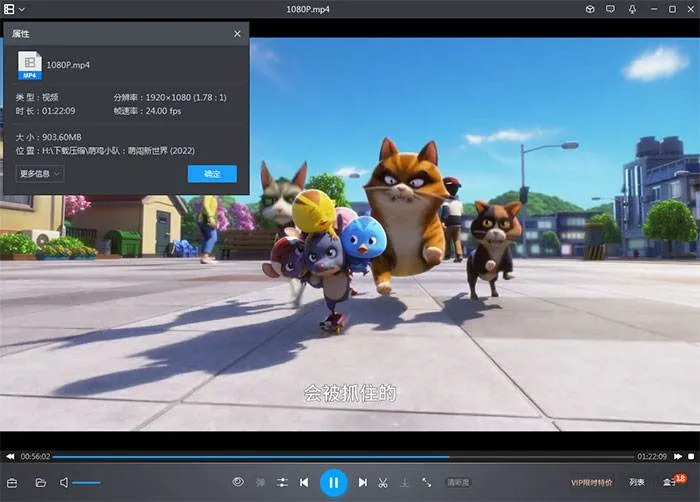Open file with the folder icon
The image size is (700, 502).
41,483
